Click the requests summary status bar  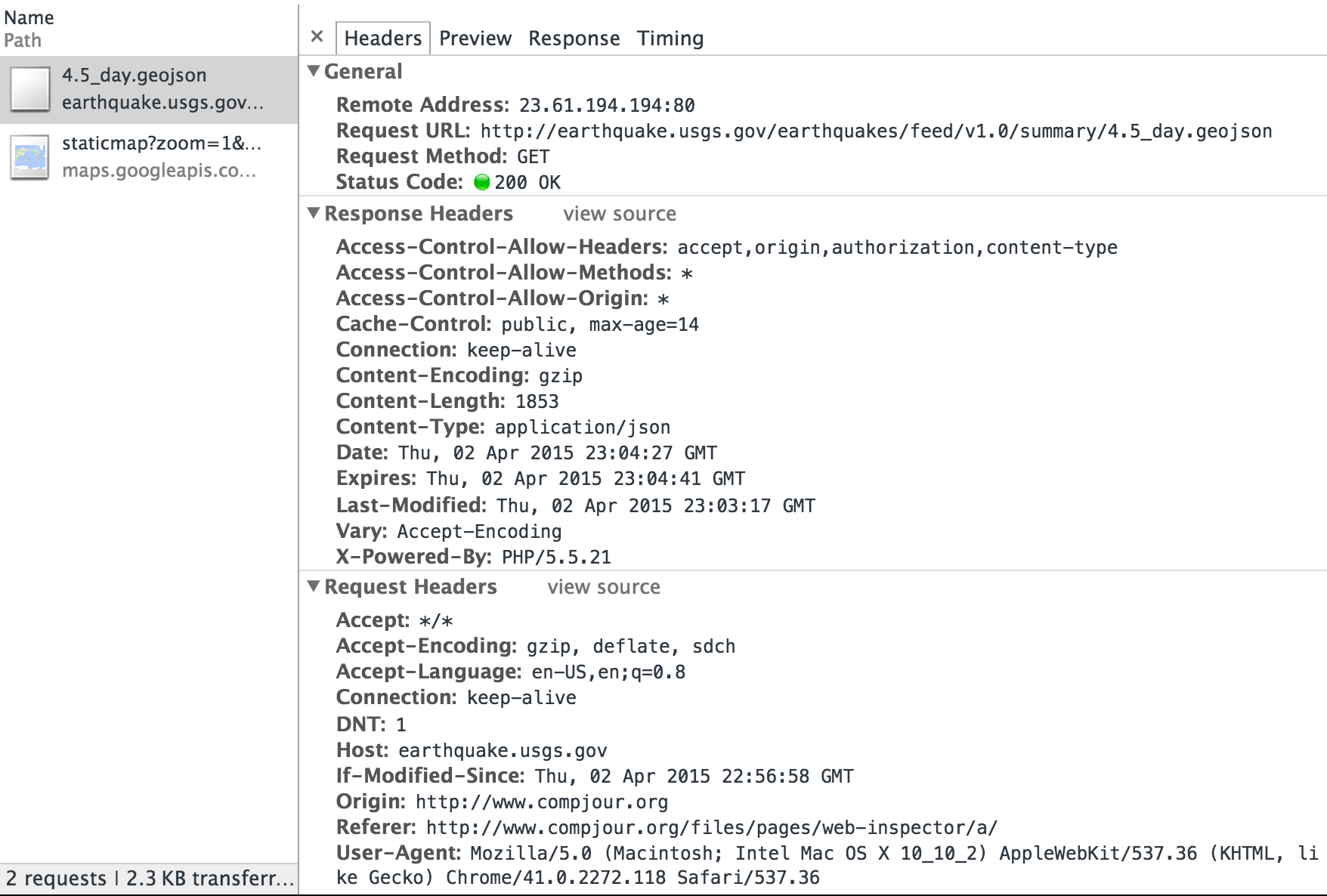coord(149,879)
